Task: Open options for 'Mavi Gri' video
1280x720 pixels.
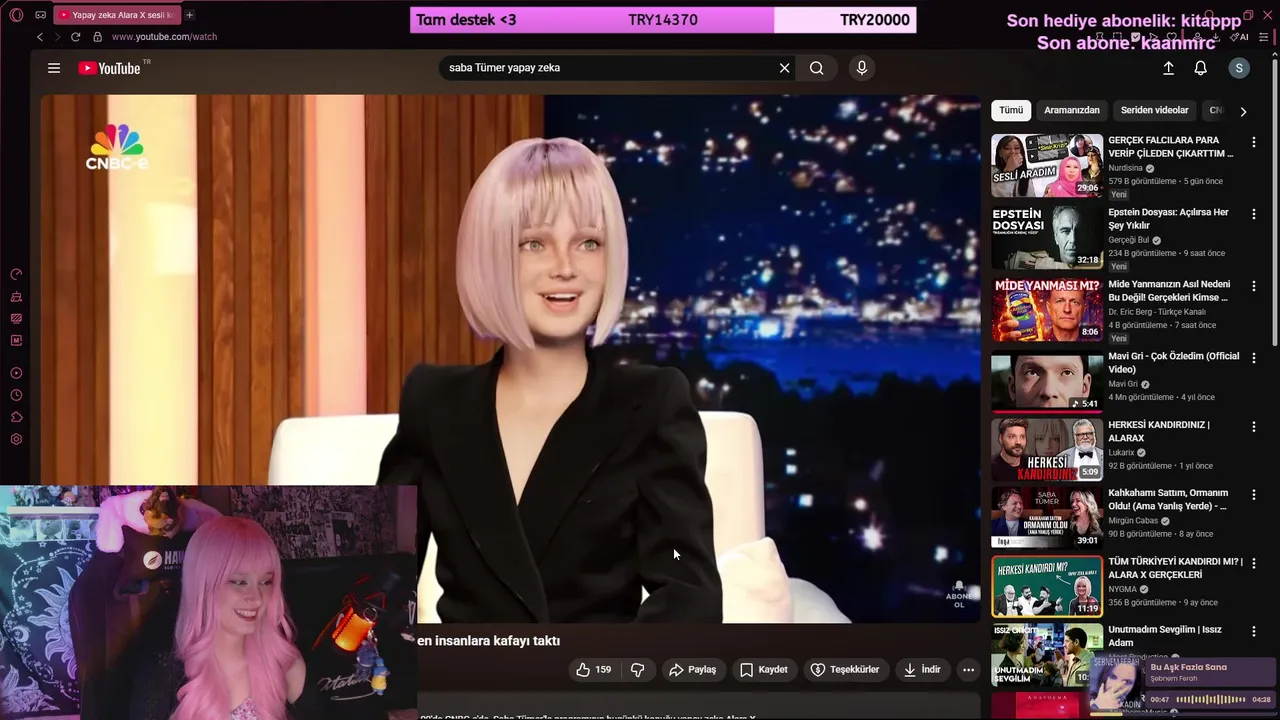Action: pos(1253,358)
